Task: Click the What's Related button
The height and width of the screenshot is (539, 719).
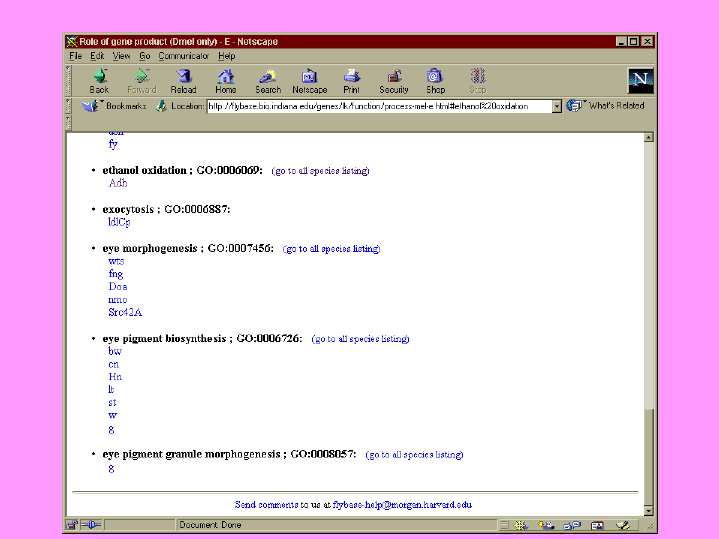Action: coord(607,106)
